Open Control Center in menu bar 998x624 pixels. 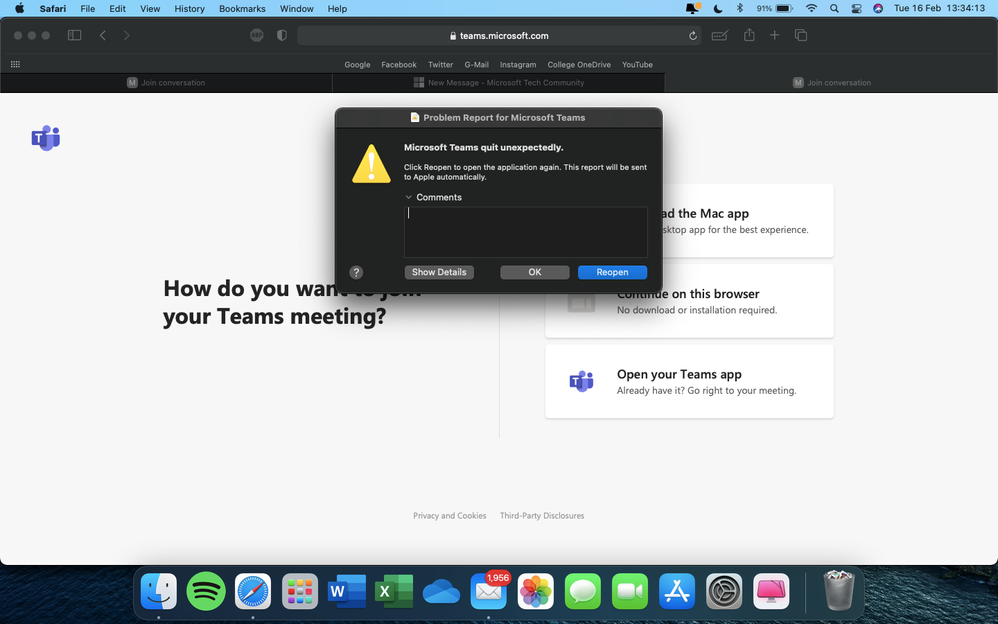point(857,8)
